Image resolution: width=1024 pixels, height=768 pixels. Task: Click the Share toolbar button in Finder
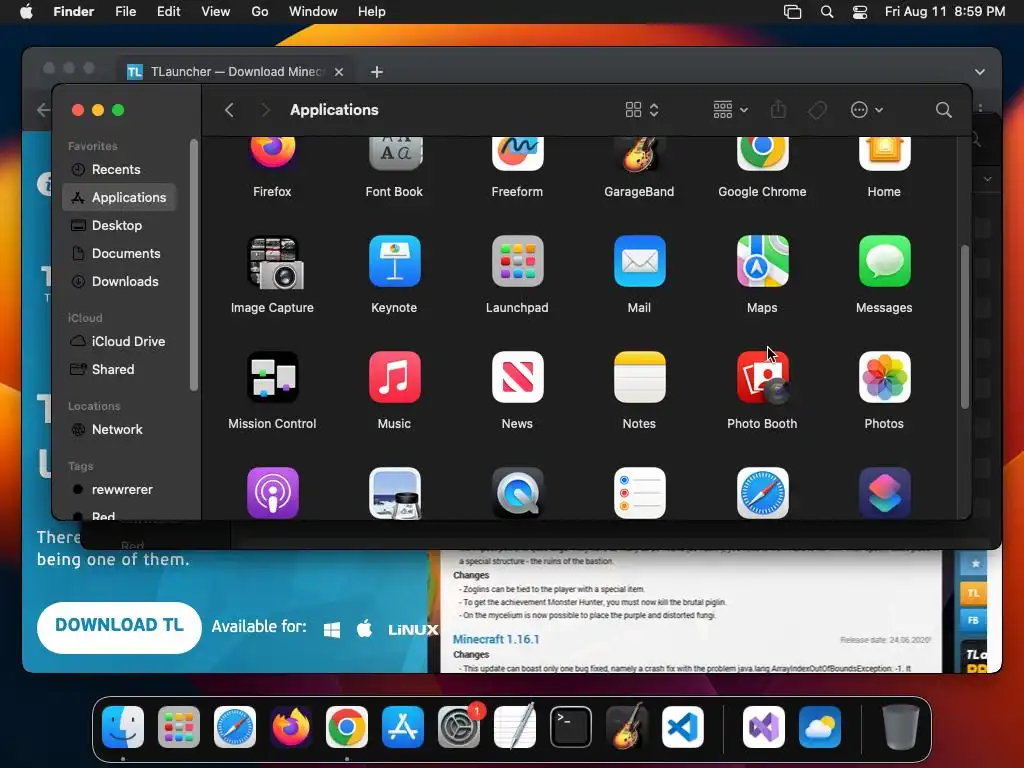point(778,110)
